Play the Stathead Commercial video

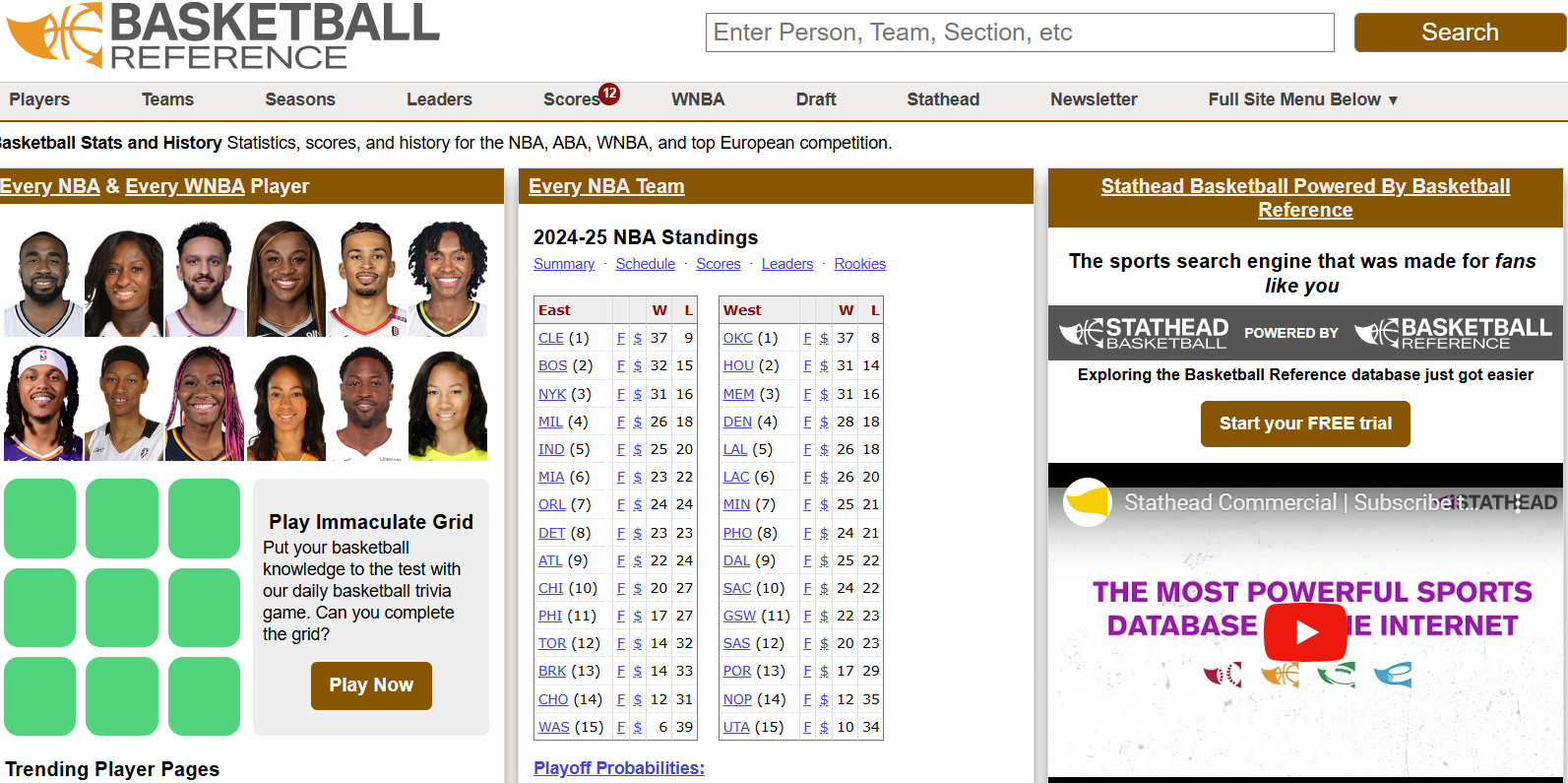pyautogui.click(x=1305, y=631)
